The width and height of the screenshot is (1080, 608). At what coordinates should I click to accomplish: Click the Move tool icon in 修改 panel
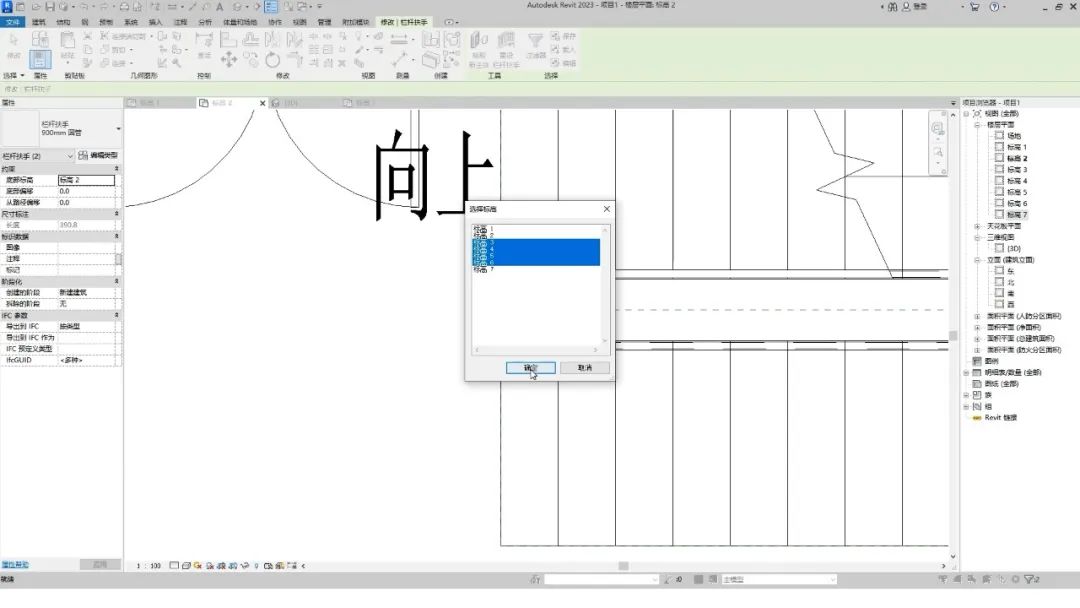(229, 60)
